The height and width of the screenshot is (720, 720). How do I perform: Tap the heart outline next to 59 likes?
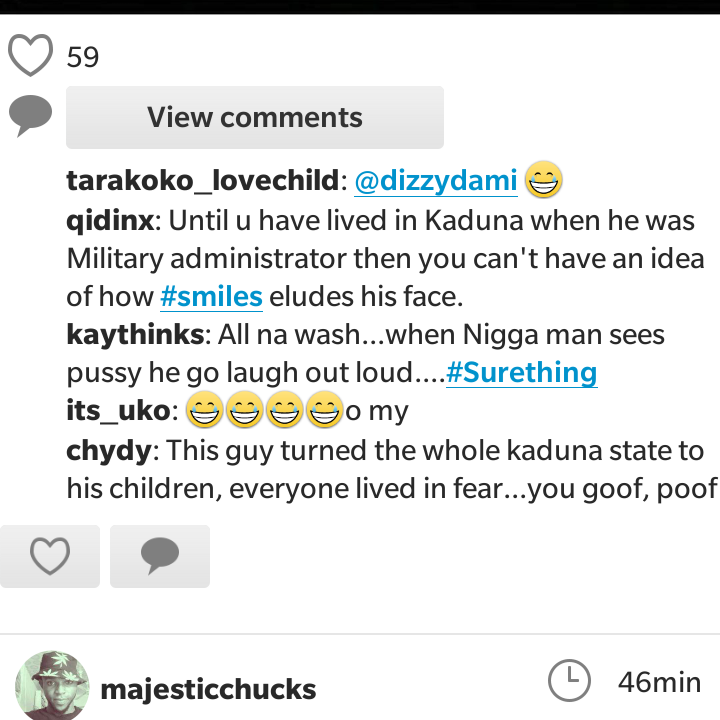pyautogui.click(x=30, y=55)
